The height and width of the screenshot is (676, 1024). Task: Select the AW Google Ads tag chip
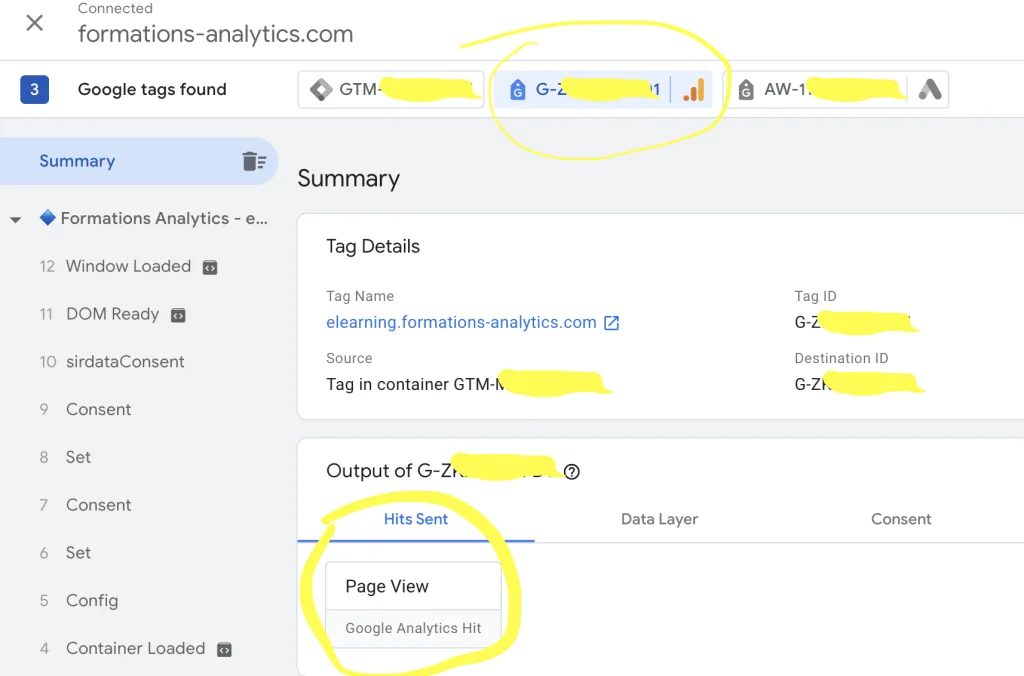coord(835,90)
